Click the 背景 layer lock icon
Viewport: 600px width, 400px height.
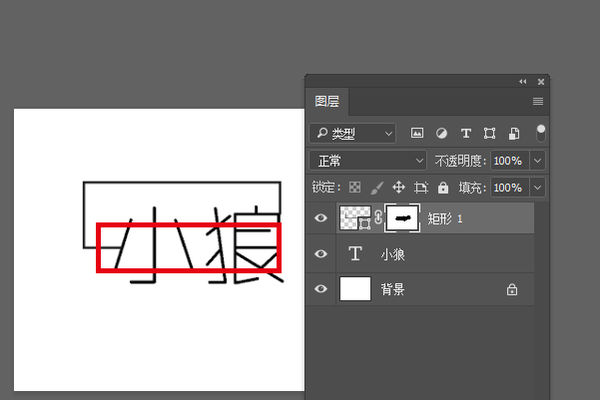pos(512,289)
